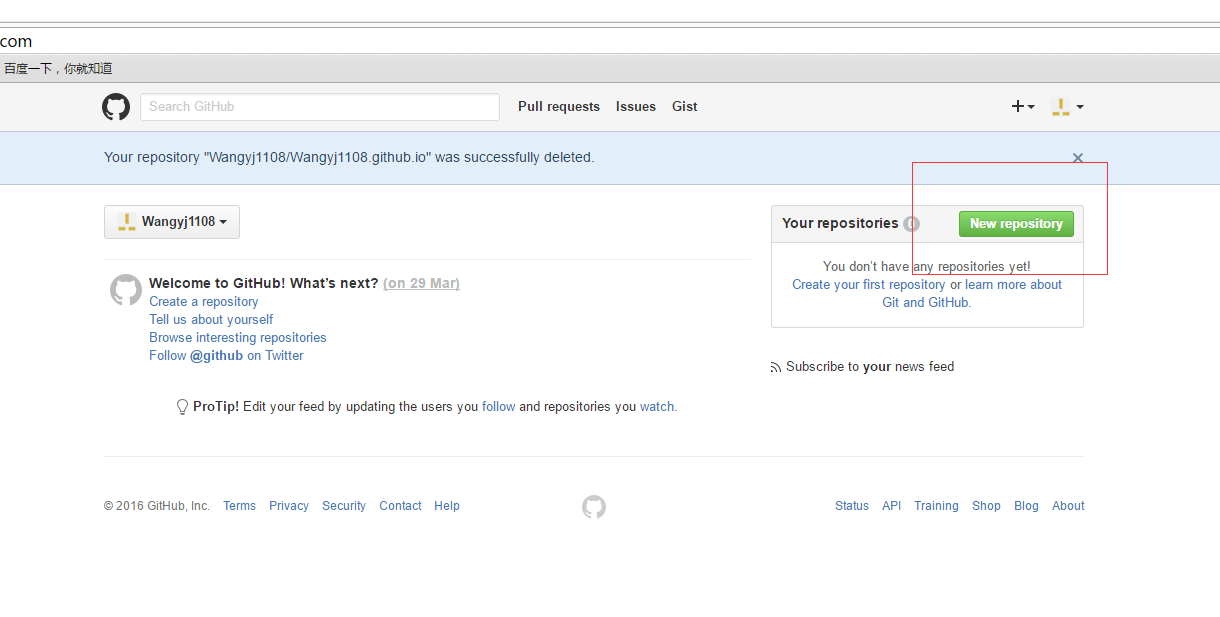Open the user avatar account menu
1220x617 pixels.
point(1067,106)
